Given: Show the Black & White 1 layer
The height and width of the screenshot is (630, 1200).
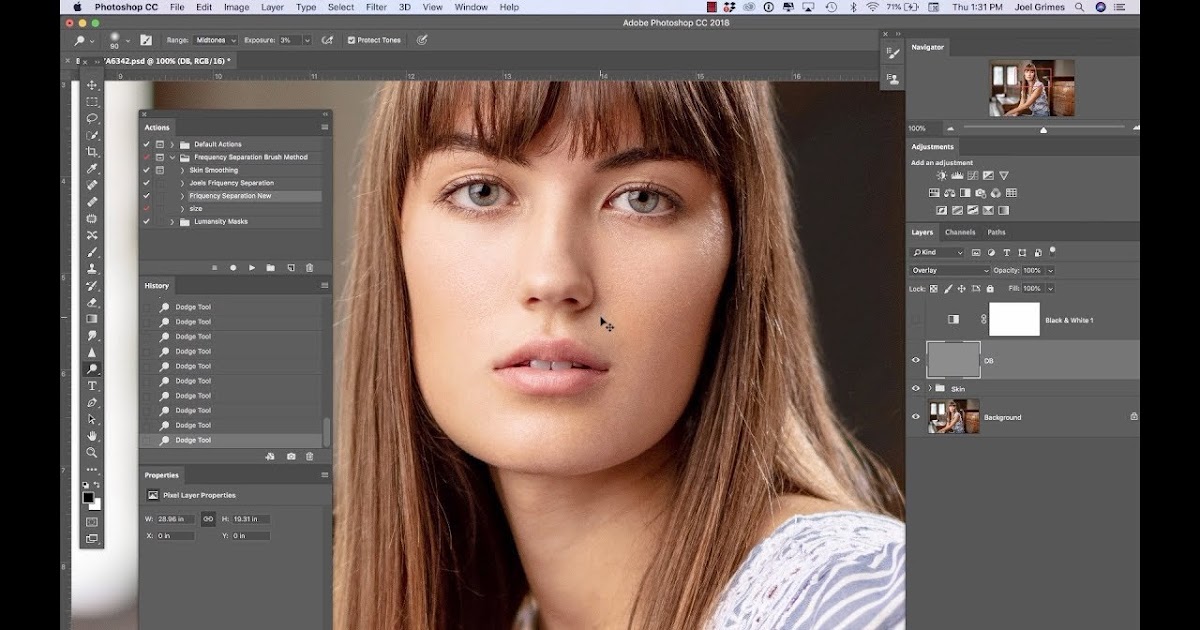Looking at the screenshot, I should coord(915,320).
